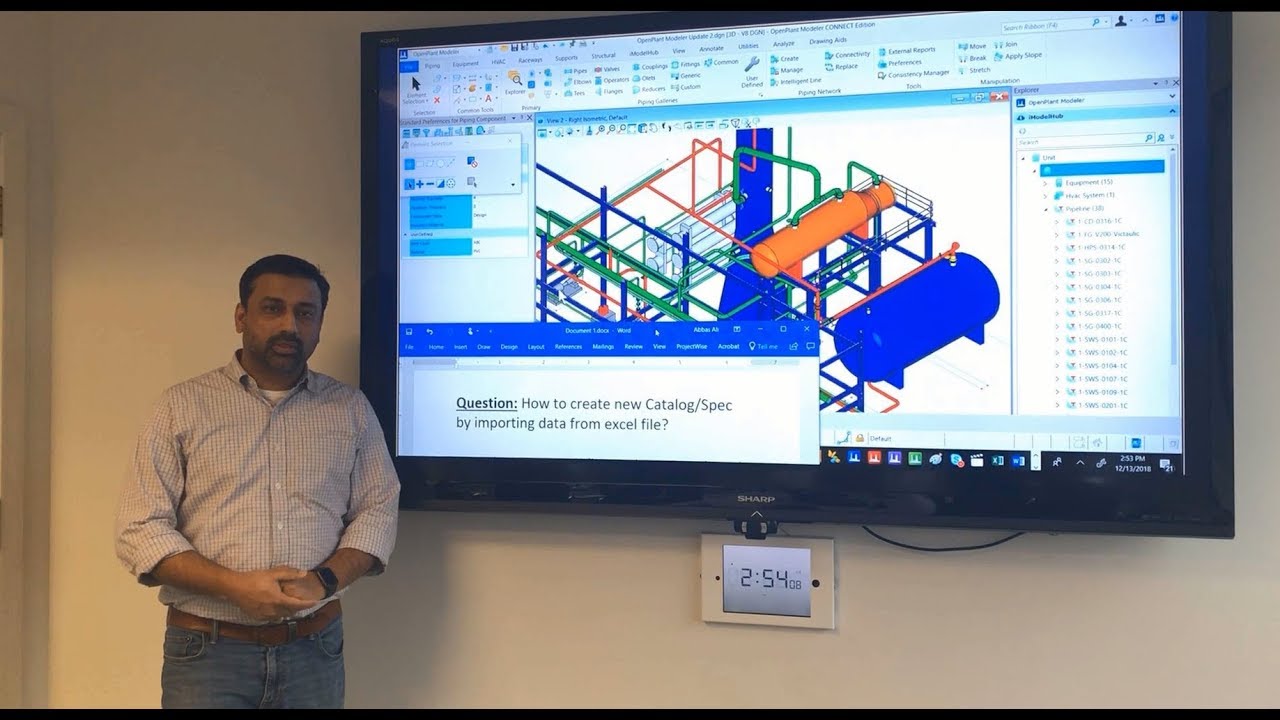
Task: Switch to the Raceways ribbon tab
Action: tap(530, 60)
